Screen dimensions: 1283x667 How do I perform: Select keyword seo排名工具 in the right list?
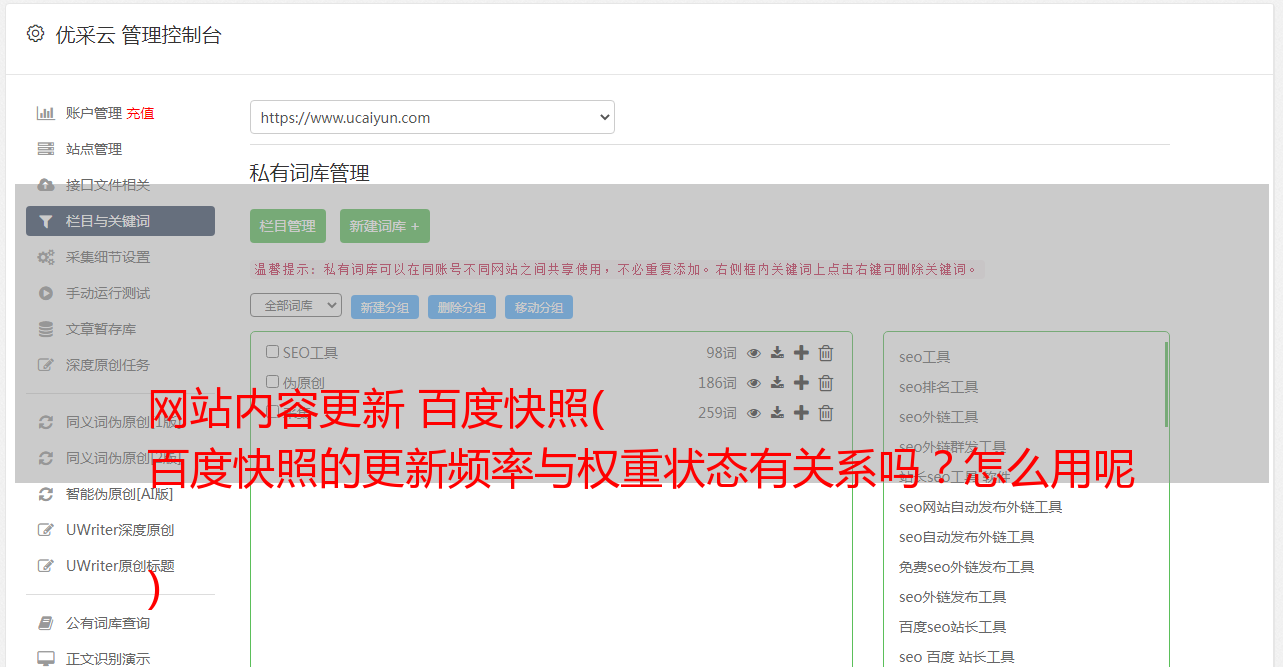tap(939, 387)
